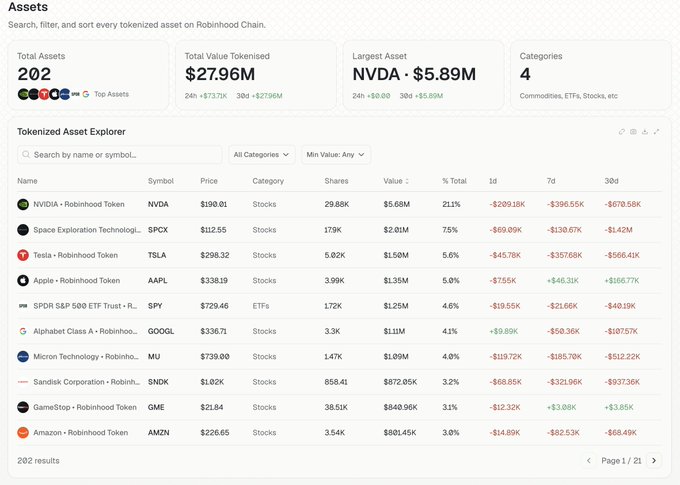
Task: Go to previous page arrow
Action: click(x=588, y=461)
